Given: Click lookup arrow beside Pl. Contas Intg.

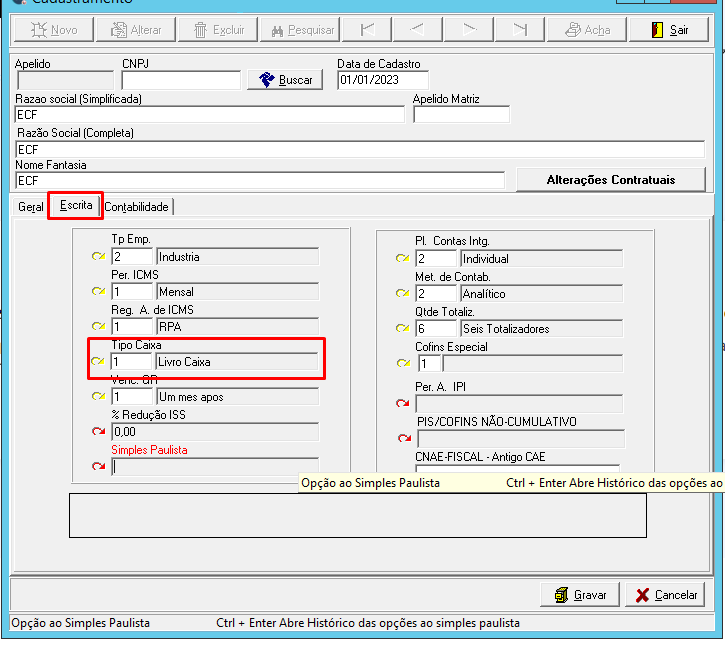Looking at the screenshot, I should 403,258.
